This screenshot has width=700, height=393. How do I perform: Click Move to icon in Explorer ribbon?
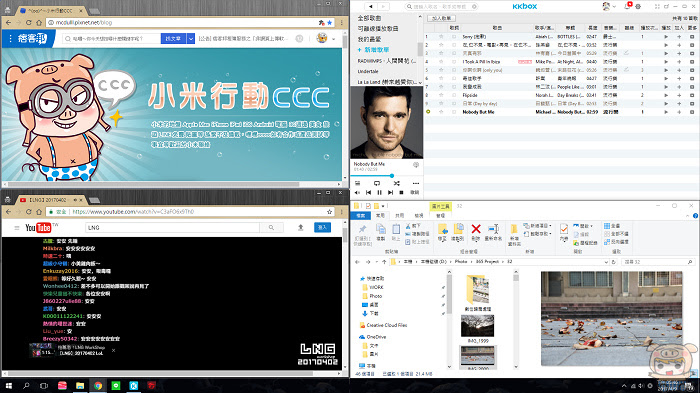tap(442, 232)
